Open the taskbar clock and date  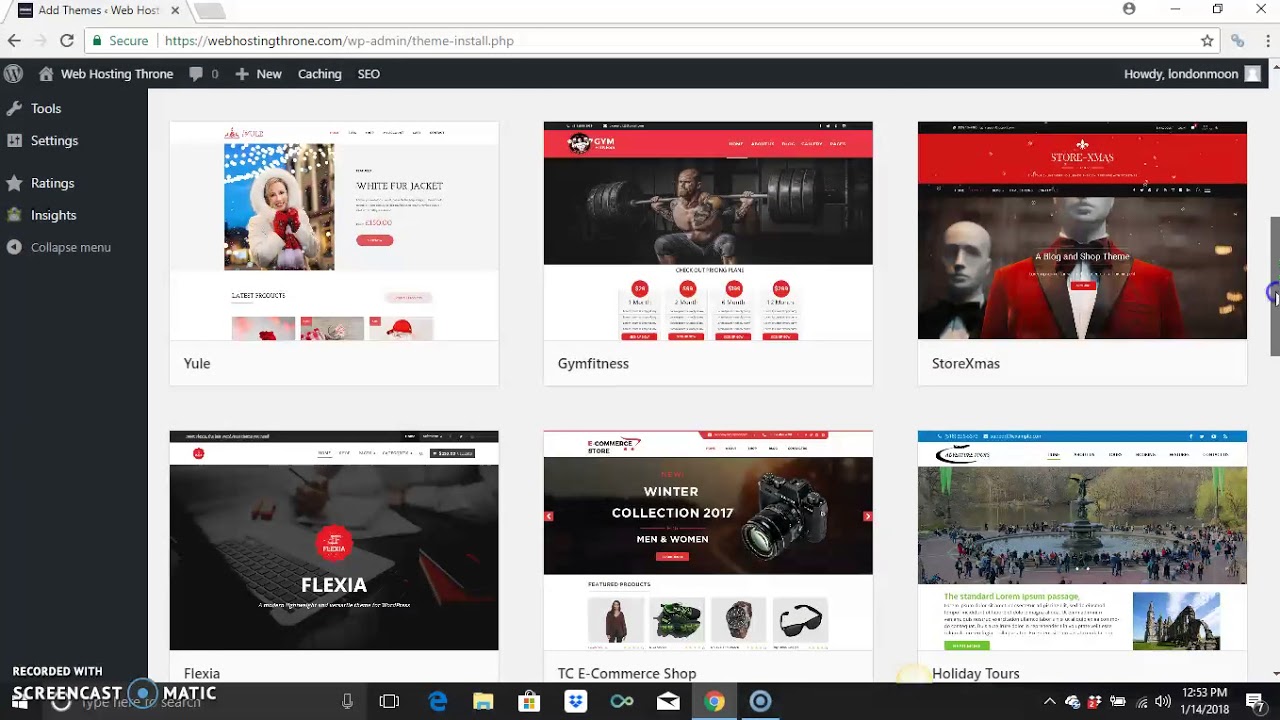click(x=1204, y=701)
